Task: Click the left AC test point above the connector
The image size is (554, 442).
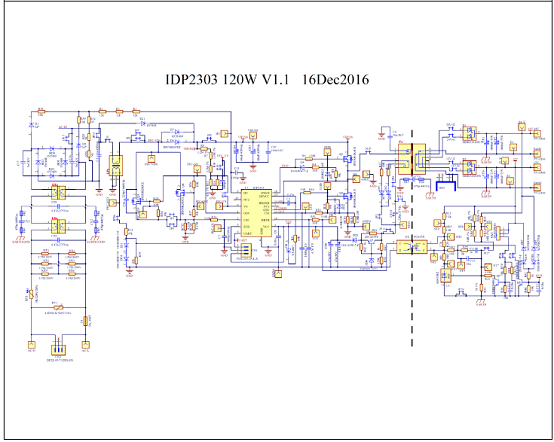Action: 31,344
